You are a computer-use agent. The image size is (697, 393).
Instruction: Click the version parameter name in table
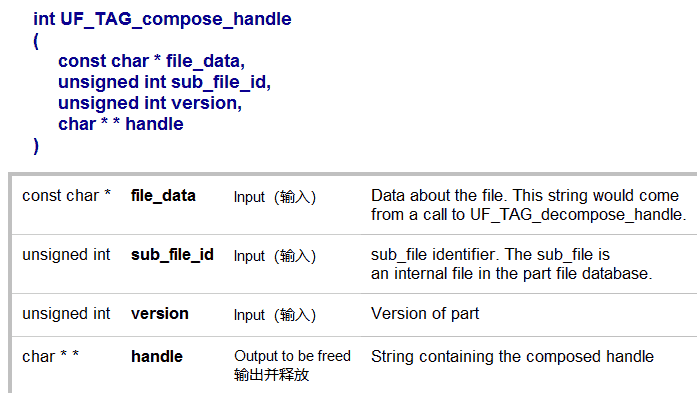[160, 314]
